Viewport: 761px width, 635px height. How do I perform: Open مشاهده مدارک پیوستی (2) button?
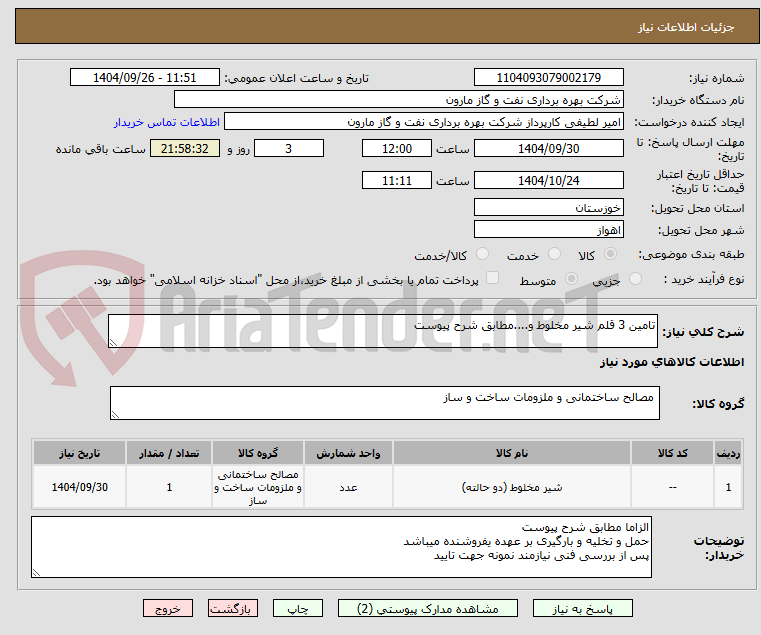pos(428,608)
